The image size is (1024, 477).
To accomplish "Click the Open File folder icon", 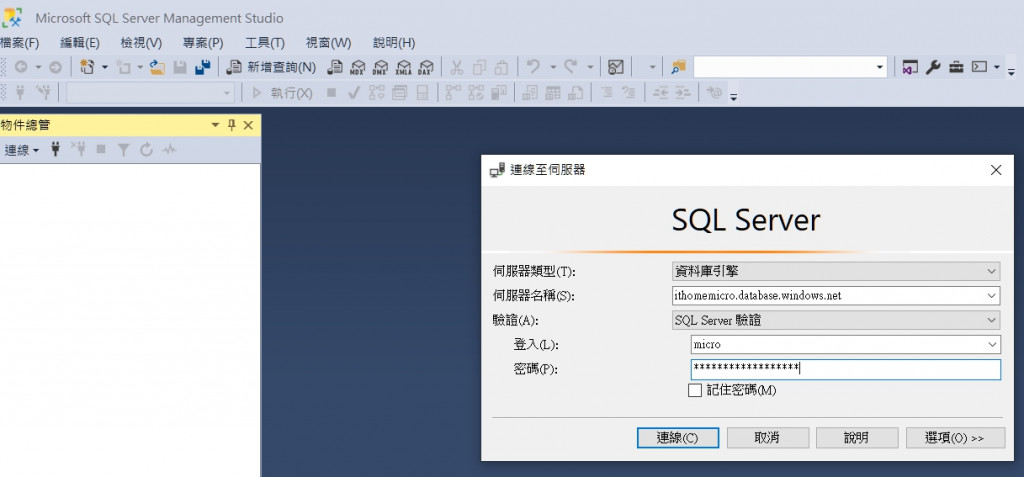I will [157, 67].
